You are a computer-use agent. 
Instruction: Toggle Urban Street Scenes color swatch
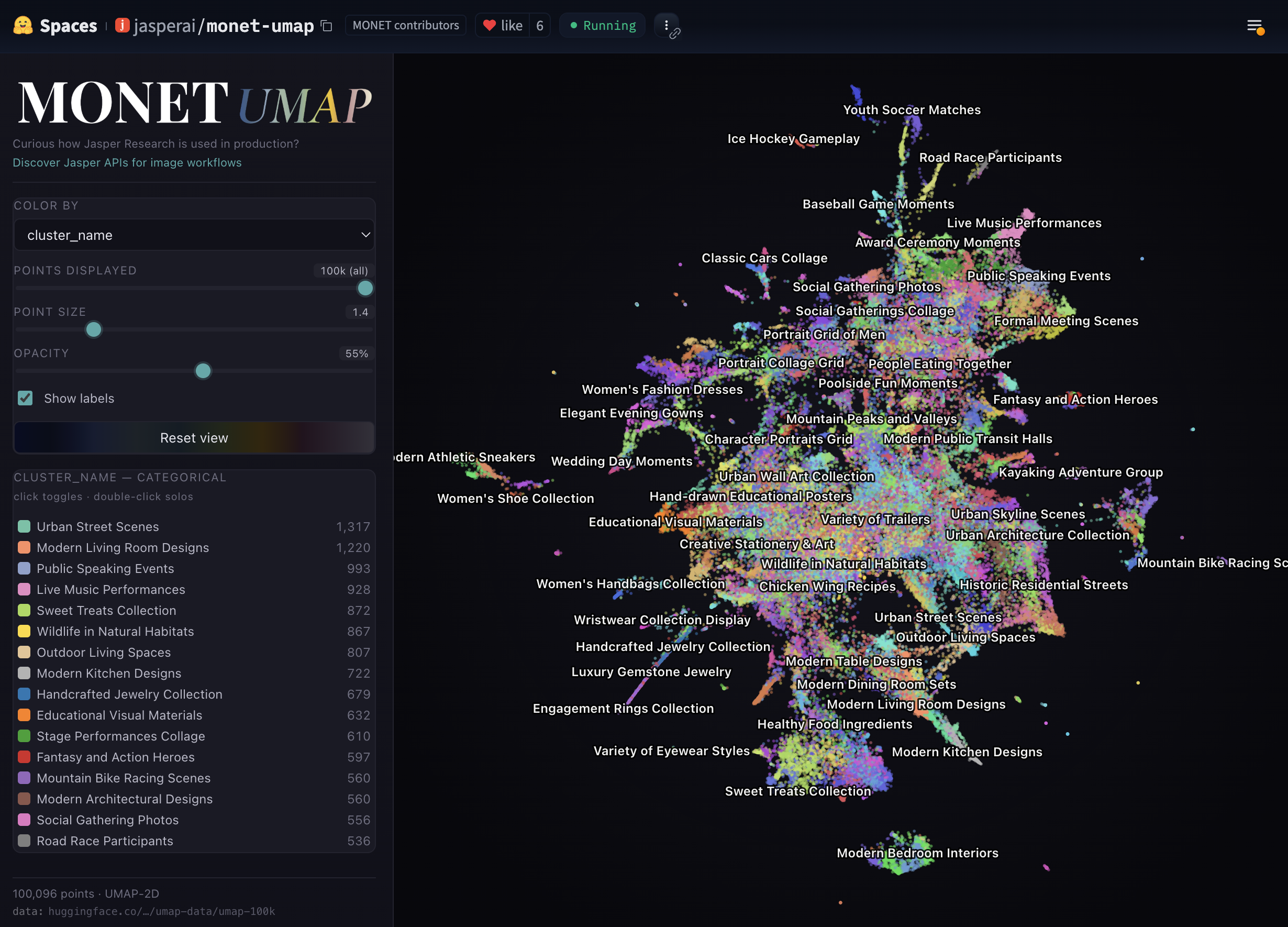24,526
